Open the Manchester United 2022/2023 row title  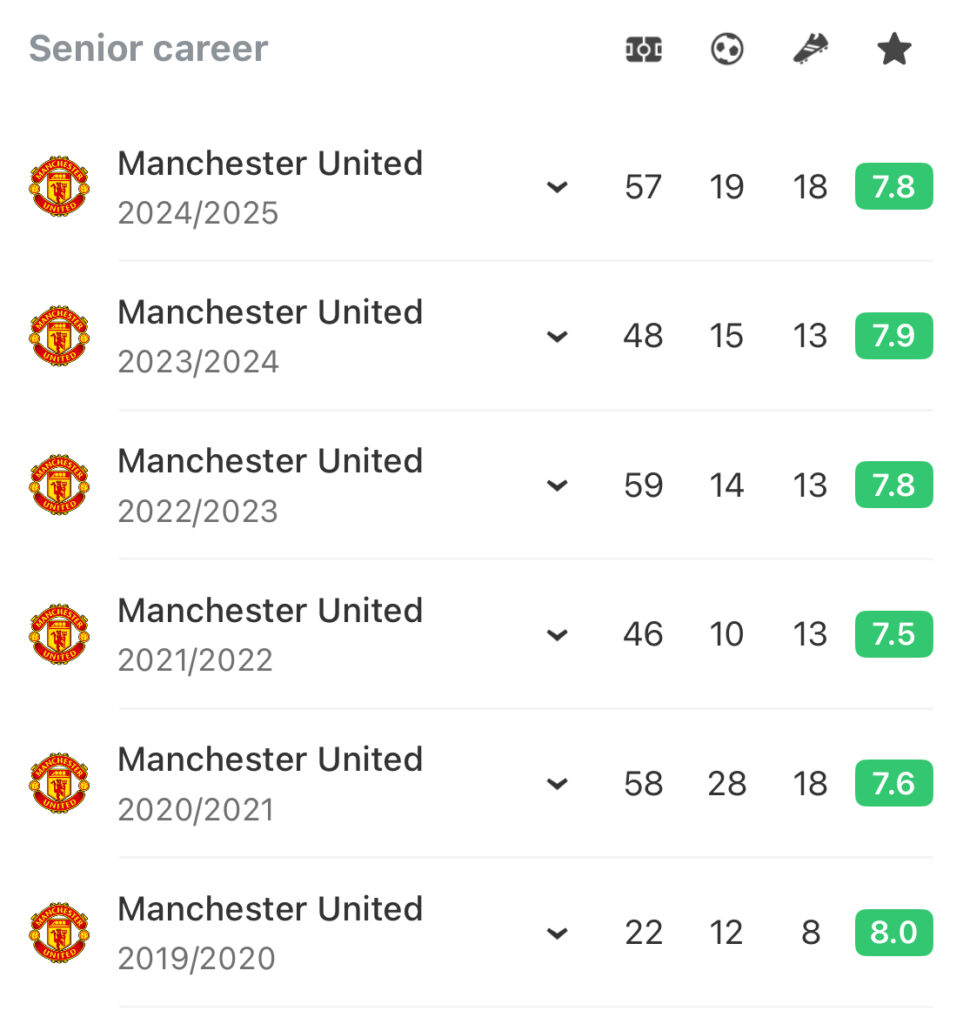pos(270,460)
